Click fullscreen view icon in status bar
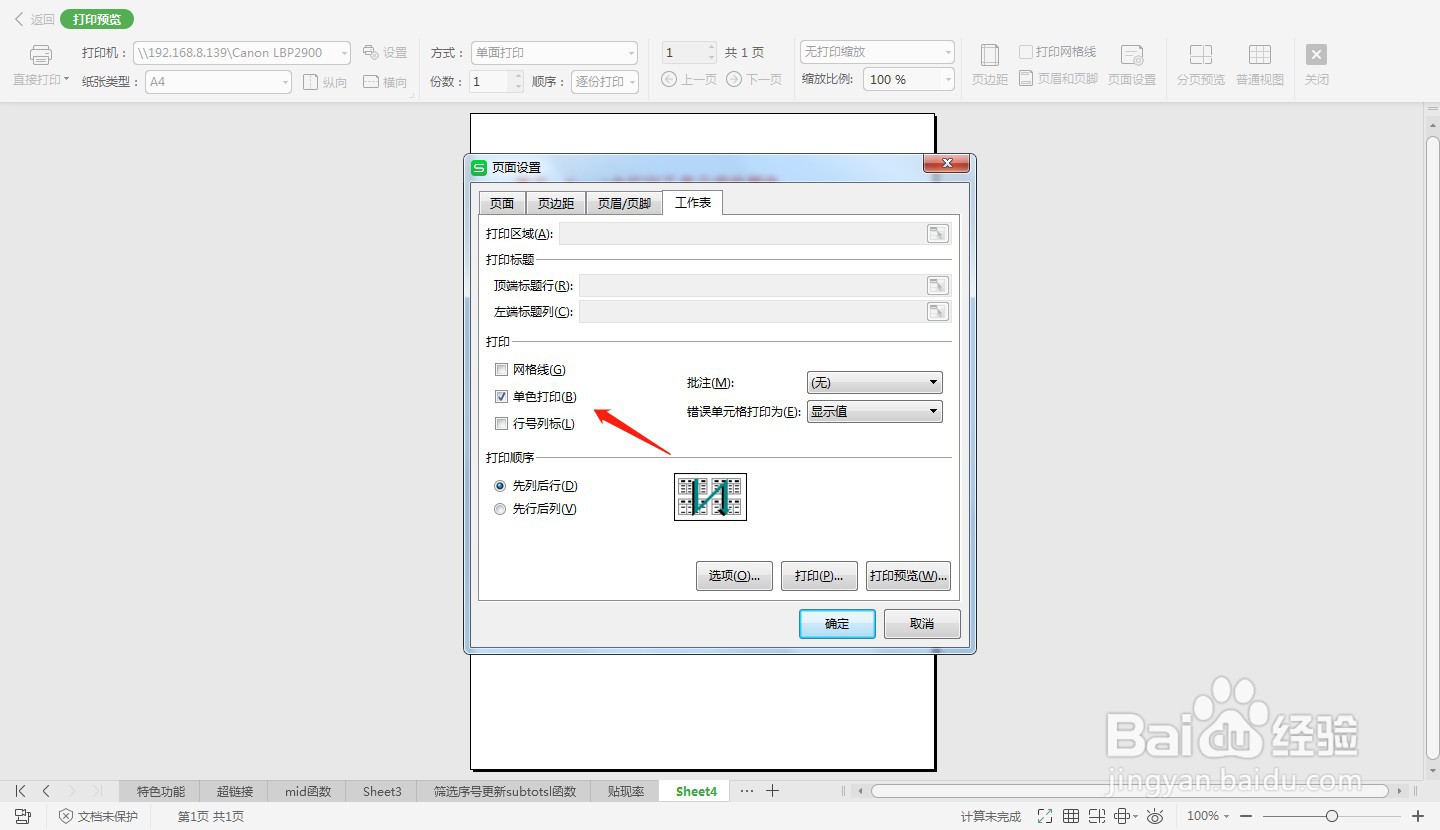Image resolution: width=1440 pixels, height=830 pixels. click(1045, 816)
